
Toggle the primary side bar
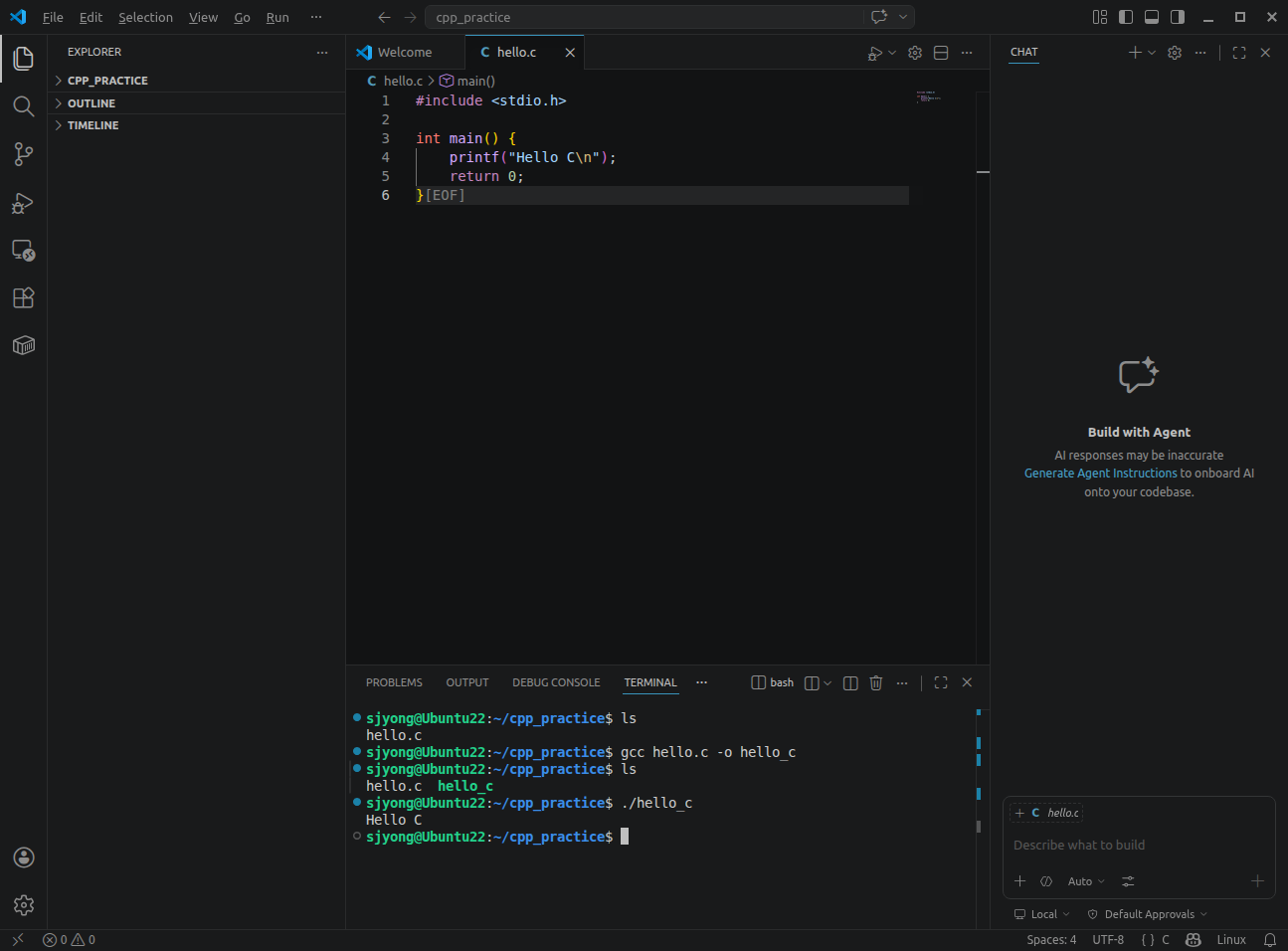(1126, 17)
